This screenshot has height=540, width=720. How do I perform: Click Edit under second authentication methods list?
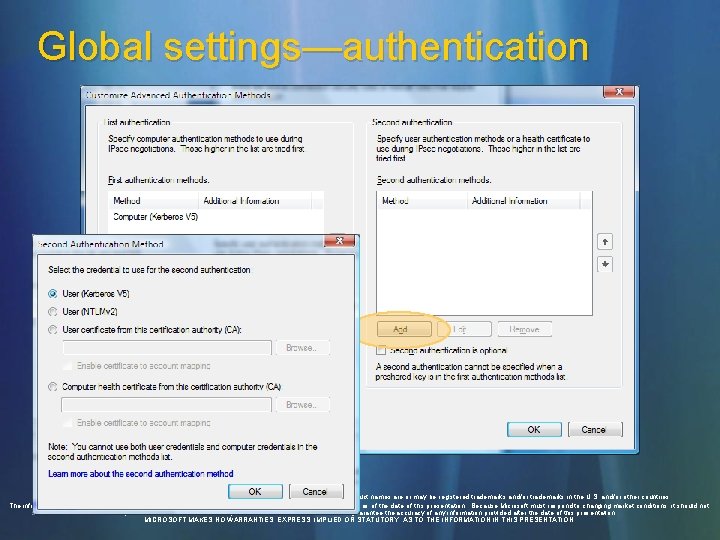[x=465, y=329]
